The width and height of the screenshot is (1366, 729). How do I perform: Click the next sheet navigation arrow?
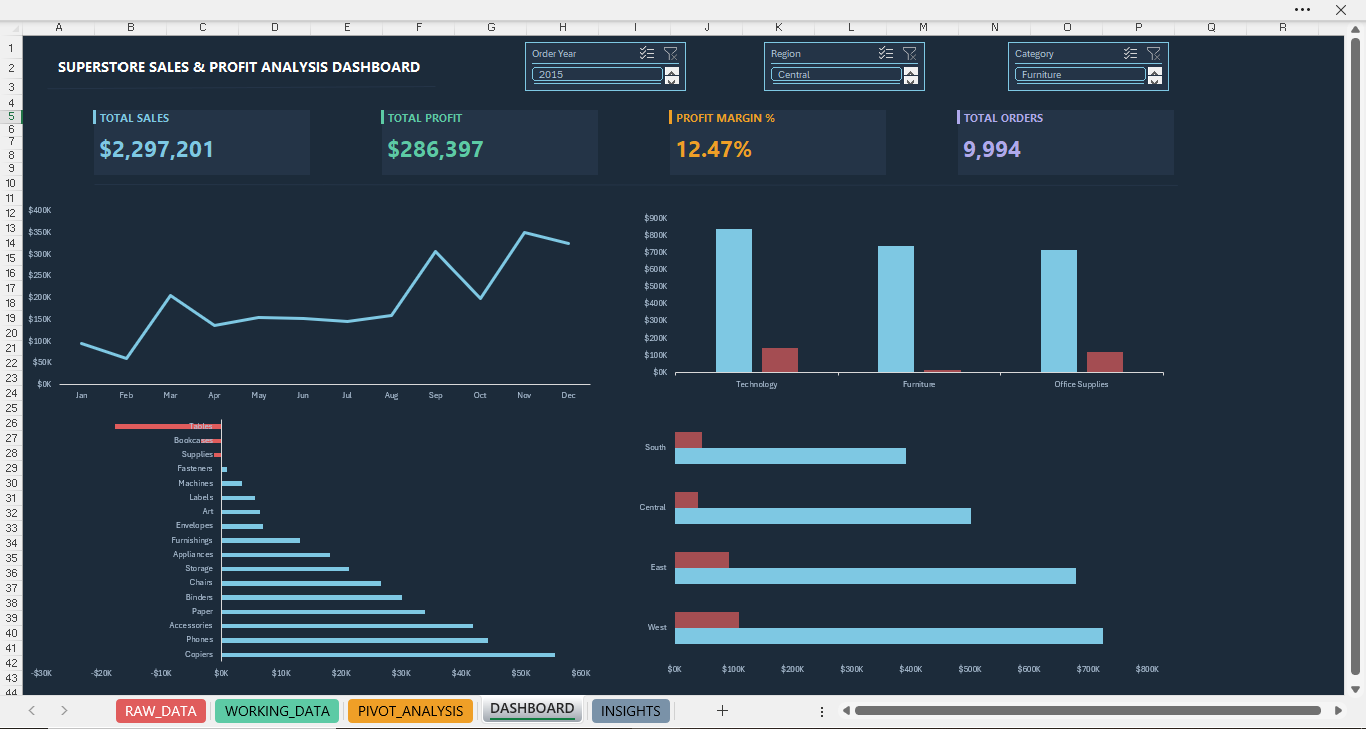point(64,711)
